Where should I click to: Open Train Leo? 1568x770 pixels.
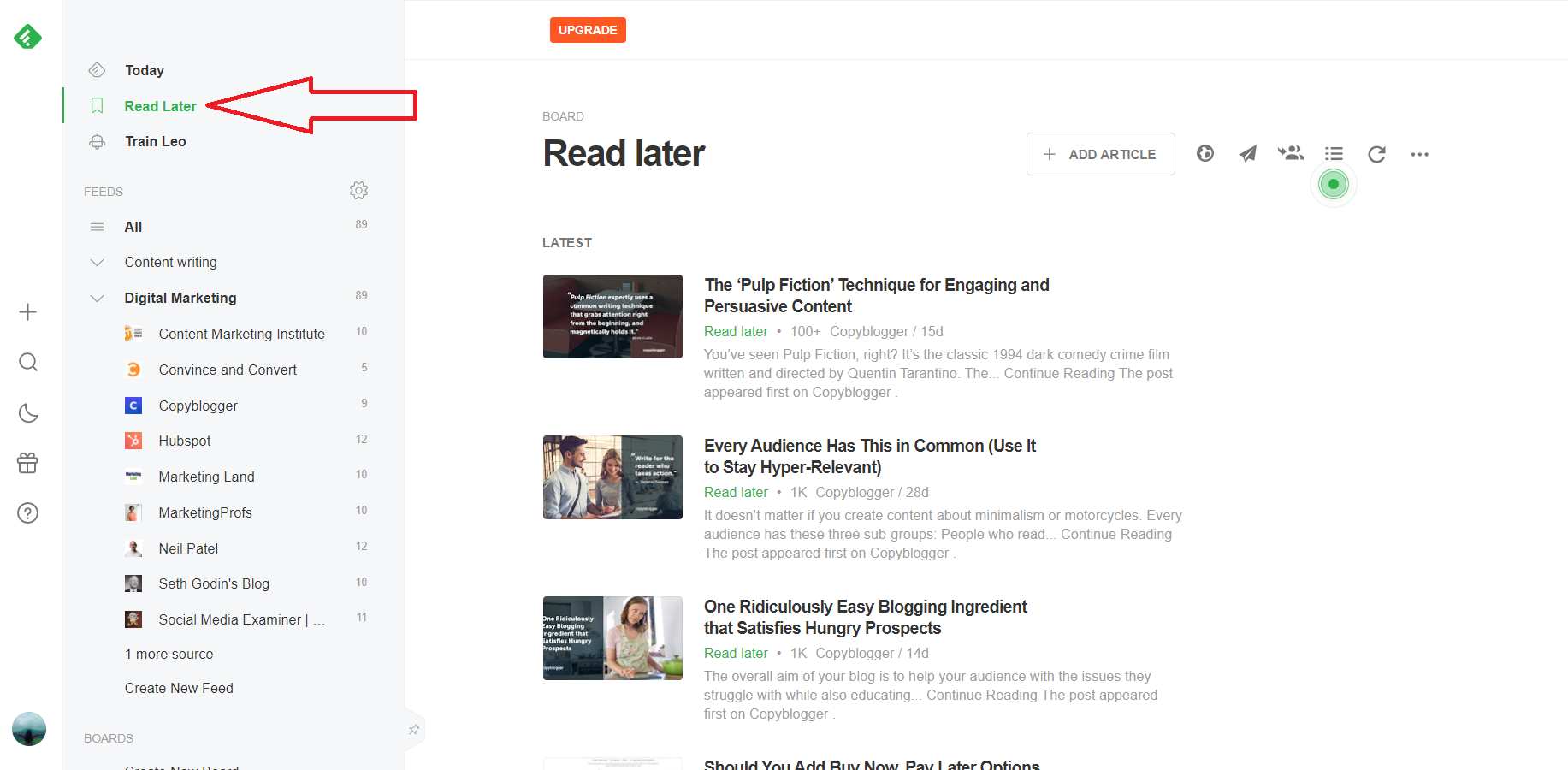pyautogui.click(x=155, y=141)
